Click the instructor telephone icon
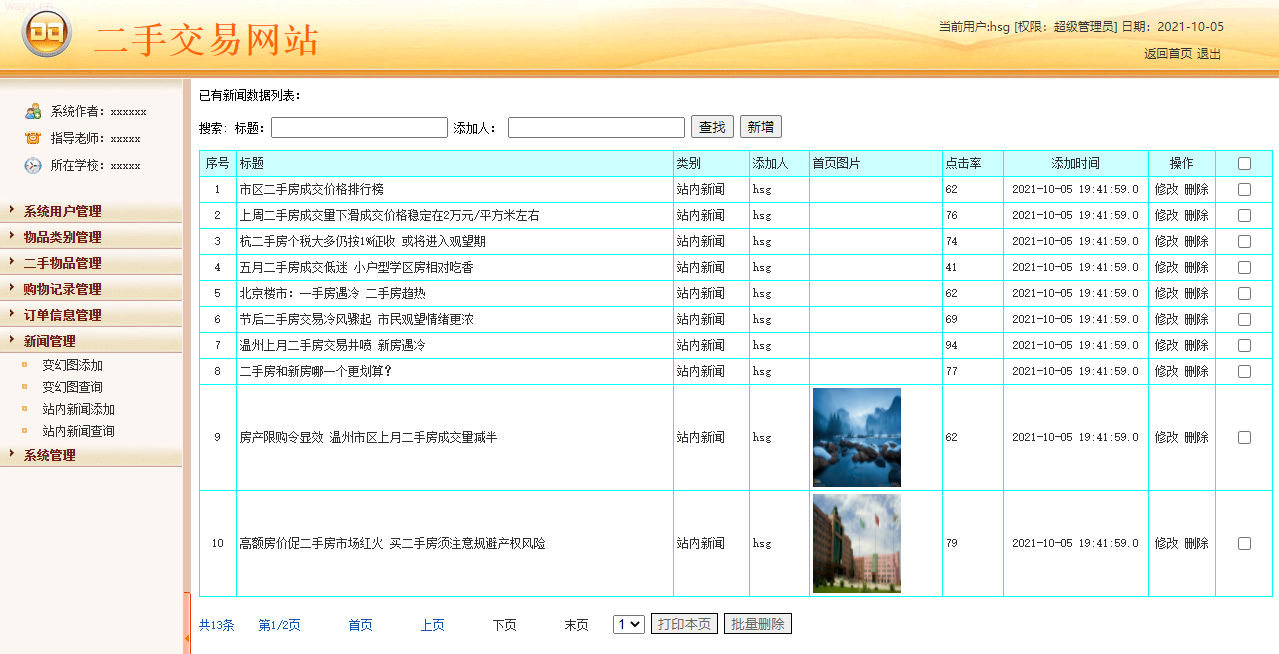The image size is (1279, 654). [33, 138]
